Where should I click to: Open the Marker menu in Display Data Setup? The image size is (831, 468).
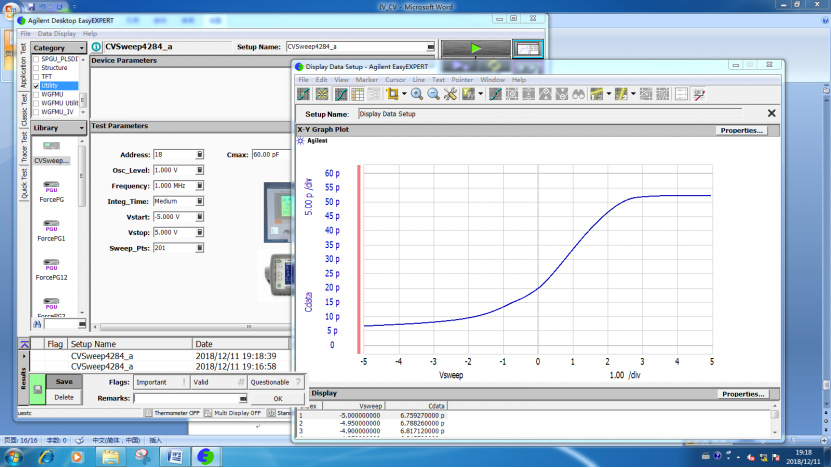point(367,80)
